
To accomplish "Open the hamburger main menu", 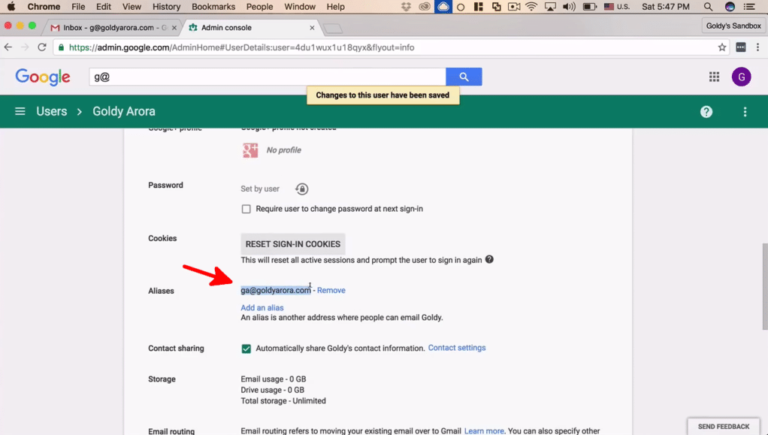I will [20, 111].
